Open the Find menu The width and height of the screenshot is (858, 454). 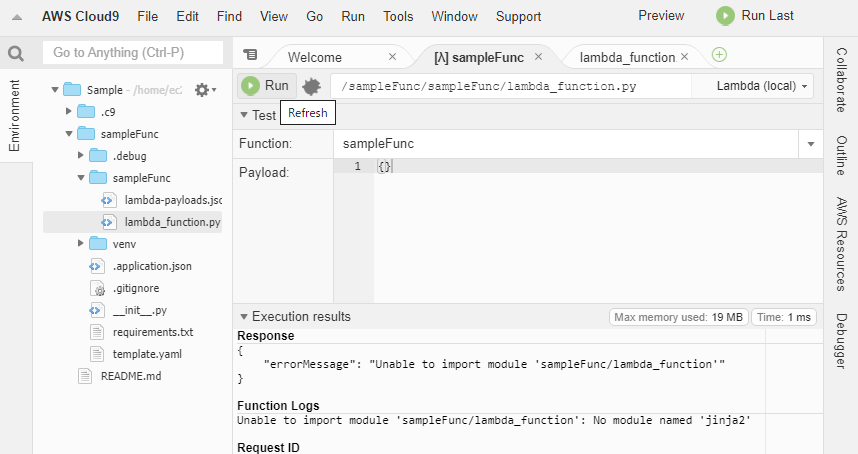229,16
